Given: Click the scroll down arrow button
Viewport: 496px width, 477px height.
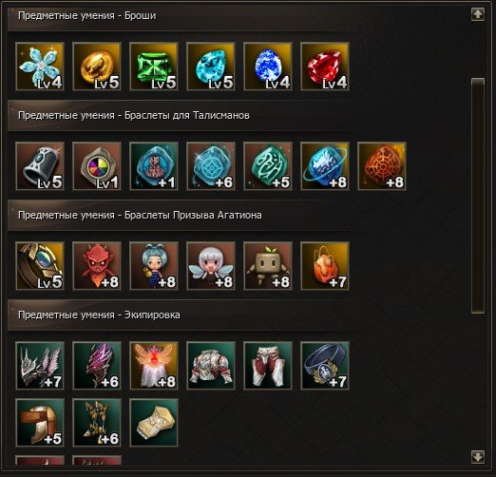Looking at the screenshot, I should pyautogui.click(x=478, y=457).
